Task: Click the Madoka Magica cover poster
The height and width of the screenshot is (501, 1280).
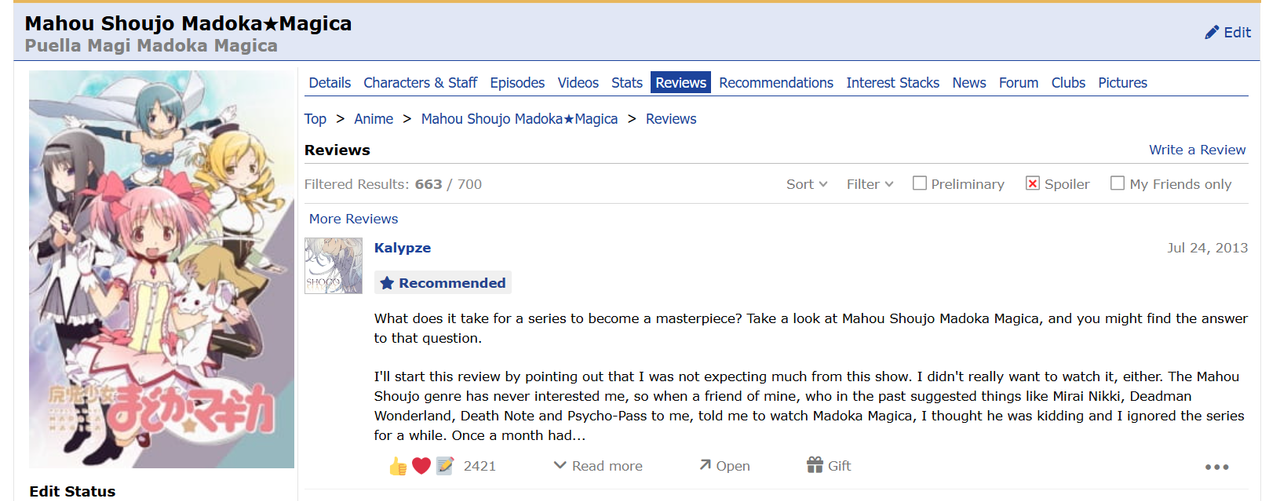Action: click(x=162, y=269)
